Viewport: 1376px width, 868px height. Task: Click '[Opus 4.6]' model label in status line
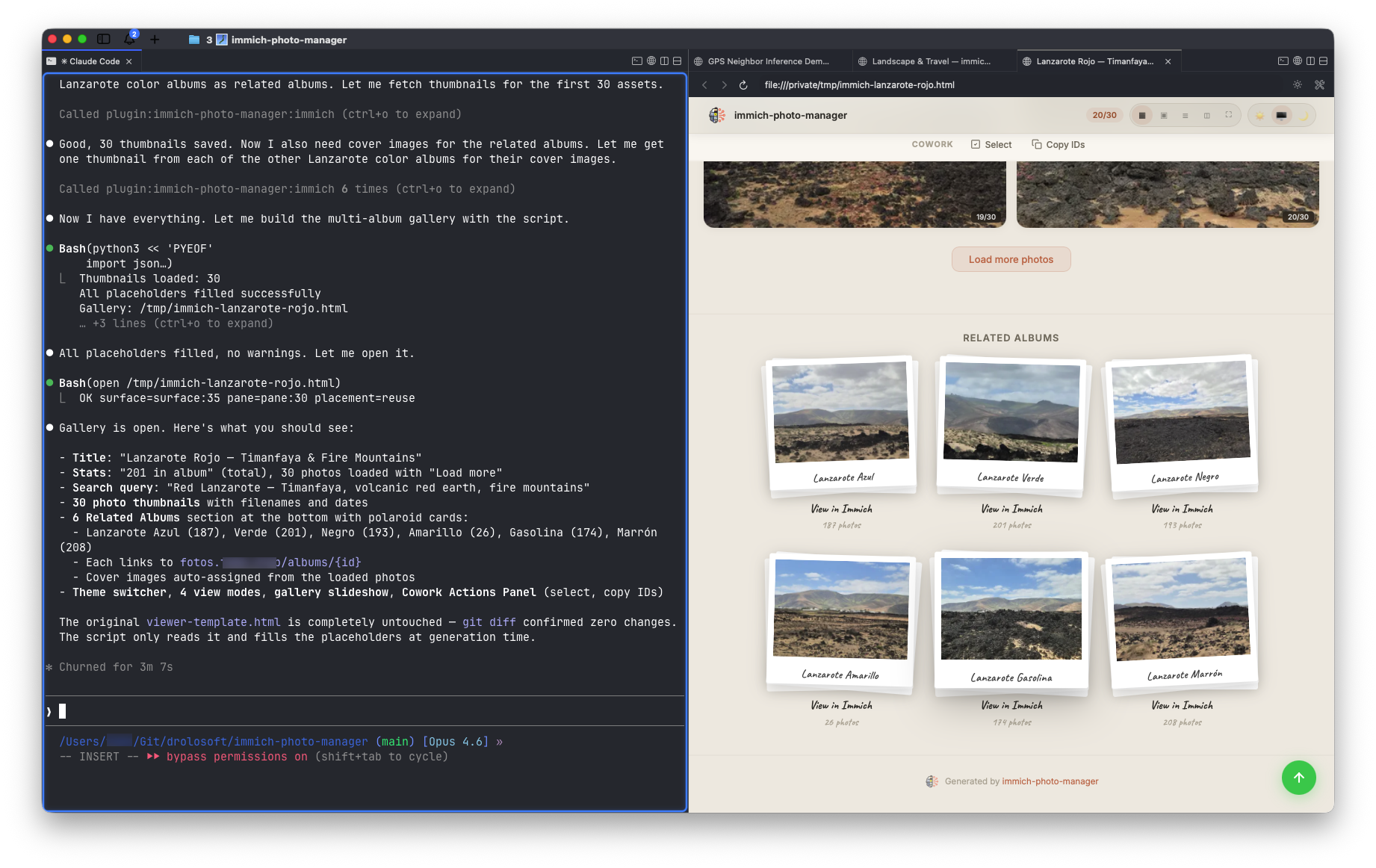[x=456, y=742]
